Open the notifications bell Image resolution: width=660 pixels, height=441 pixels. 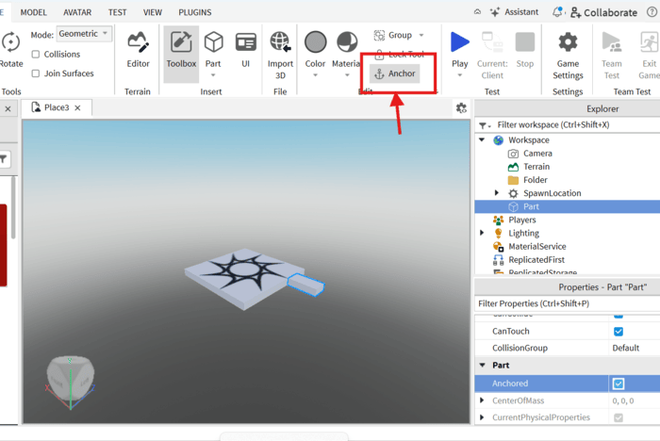tap(557, 12)
